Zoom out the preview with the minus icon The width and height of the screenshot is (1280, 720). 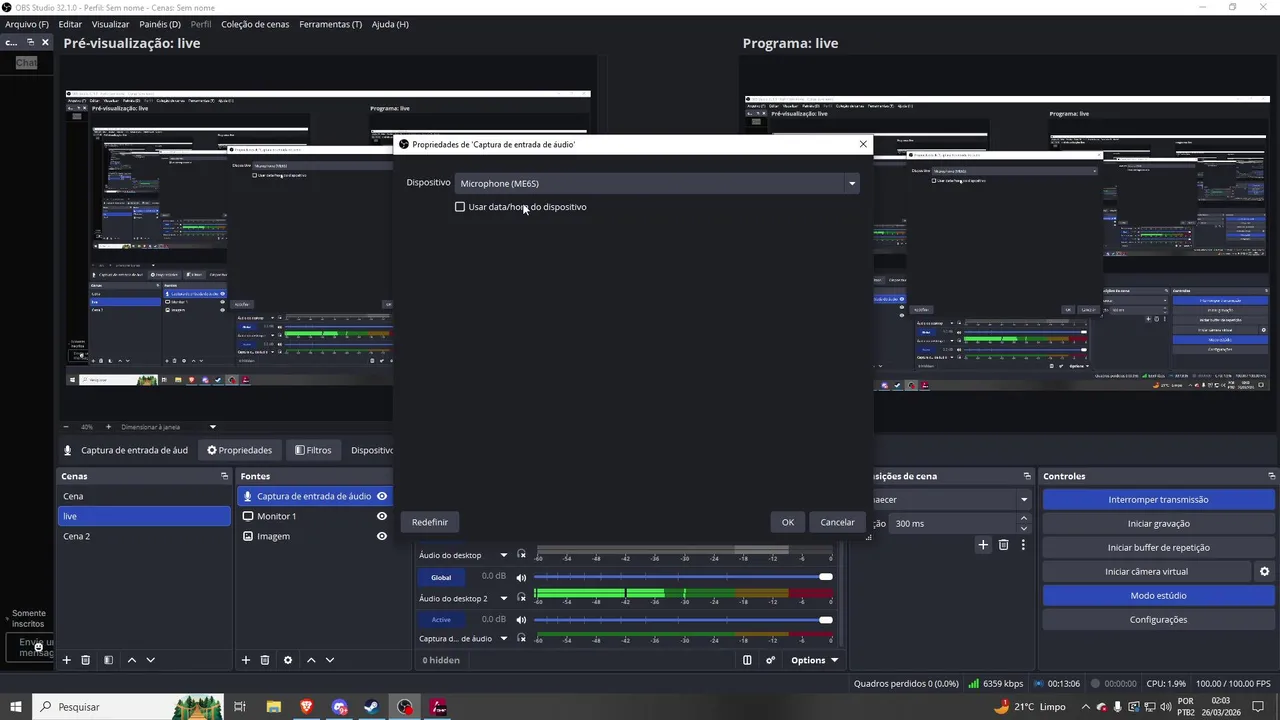66,427
